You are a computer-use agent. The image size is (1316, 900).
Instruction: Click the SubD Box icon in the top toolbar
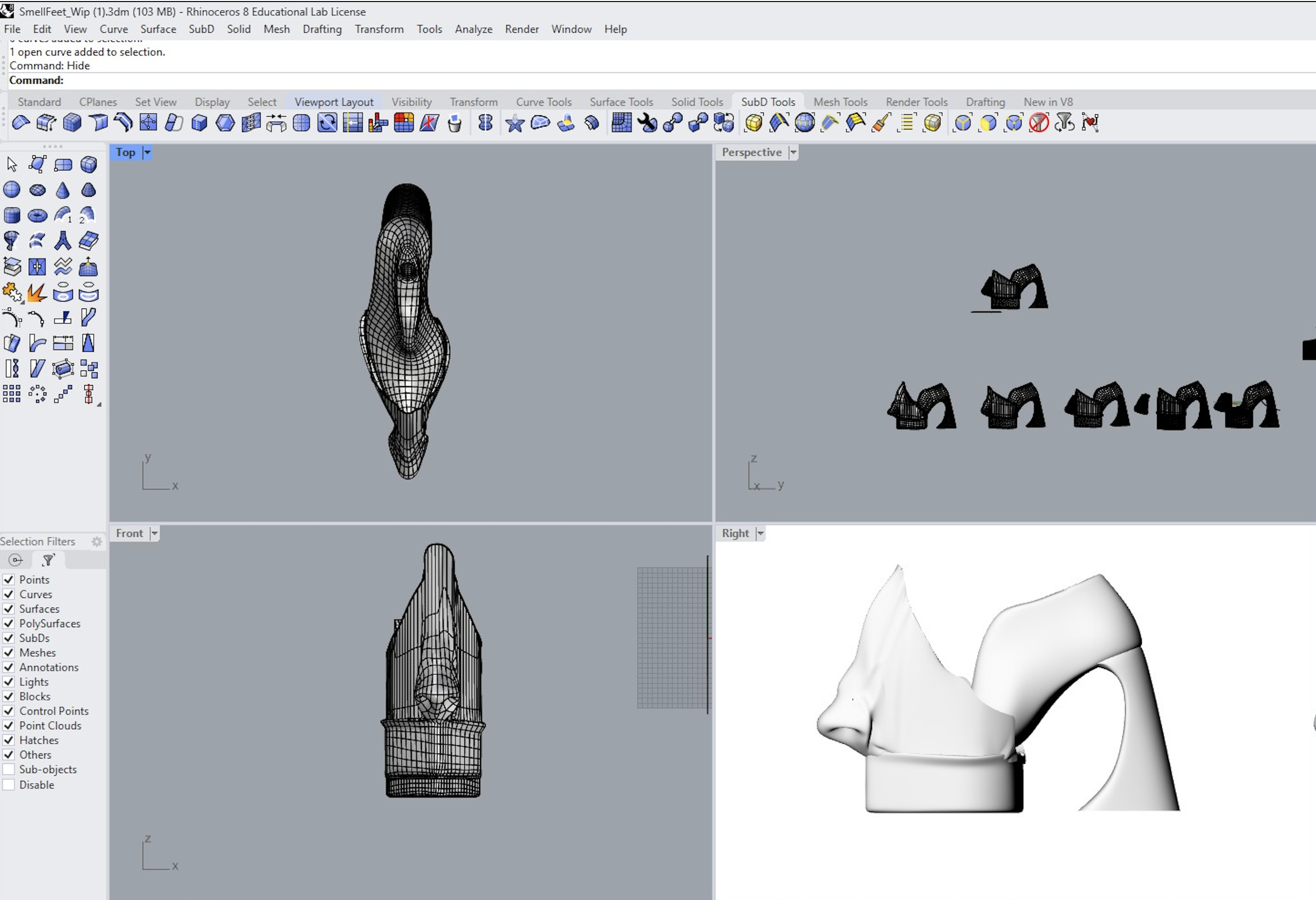(73, 122)
